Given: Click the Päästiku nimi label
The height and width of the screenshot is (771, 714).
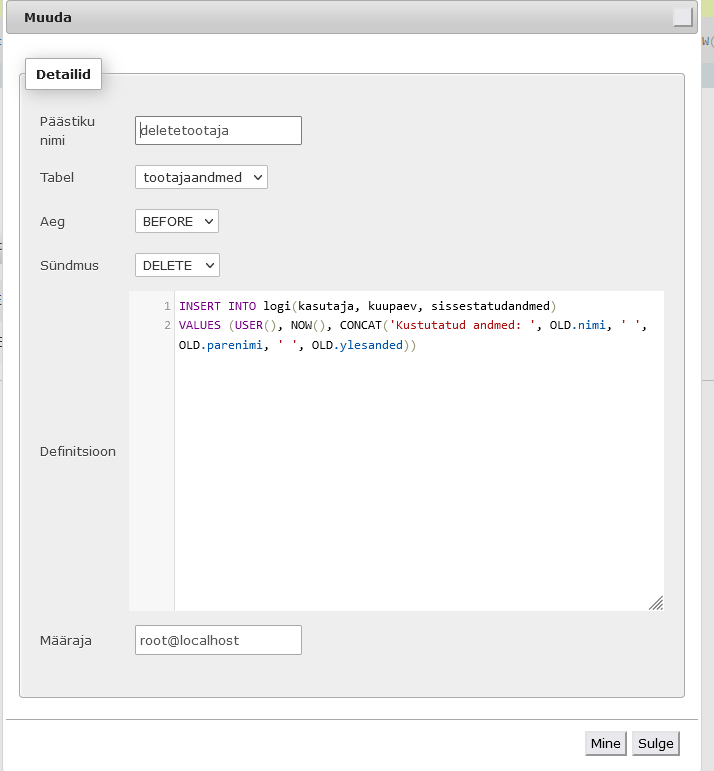Looking at the screenshot, I should (67, 130).
